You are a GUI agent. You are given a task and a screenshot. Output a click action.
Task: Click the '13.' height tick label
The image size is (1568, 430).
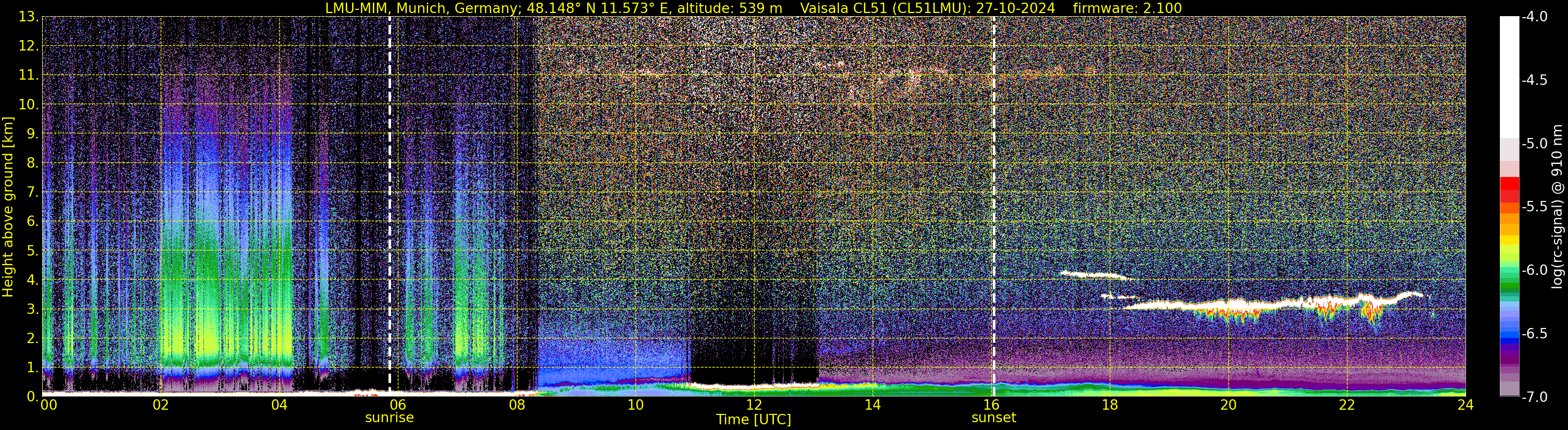tap(29, 17)
